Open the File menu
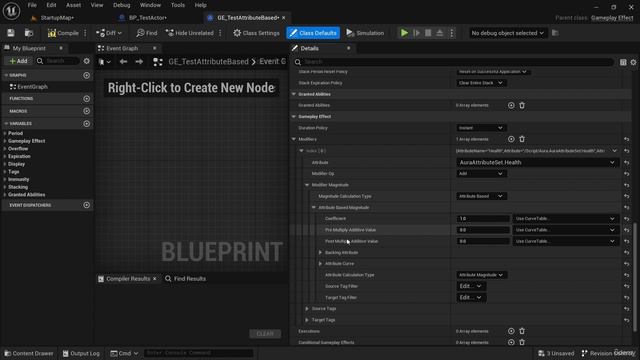Image resolution: width=640 pixels, height=360 pixels. point(32,5)
